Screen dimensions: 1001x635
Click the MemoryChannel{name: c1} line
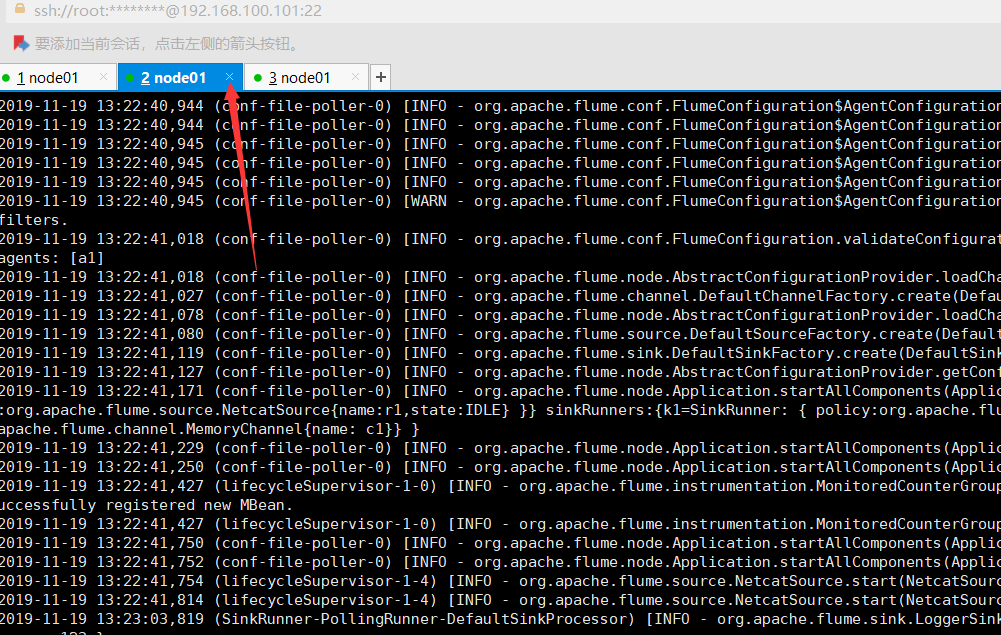point(209,429)
